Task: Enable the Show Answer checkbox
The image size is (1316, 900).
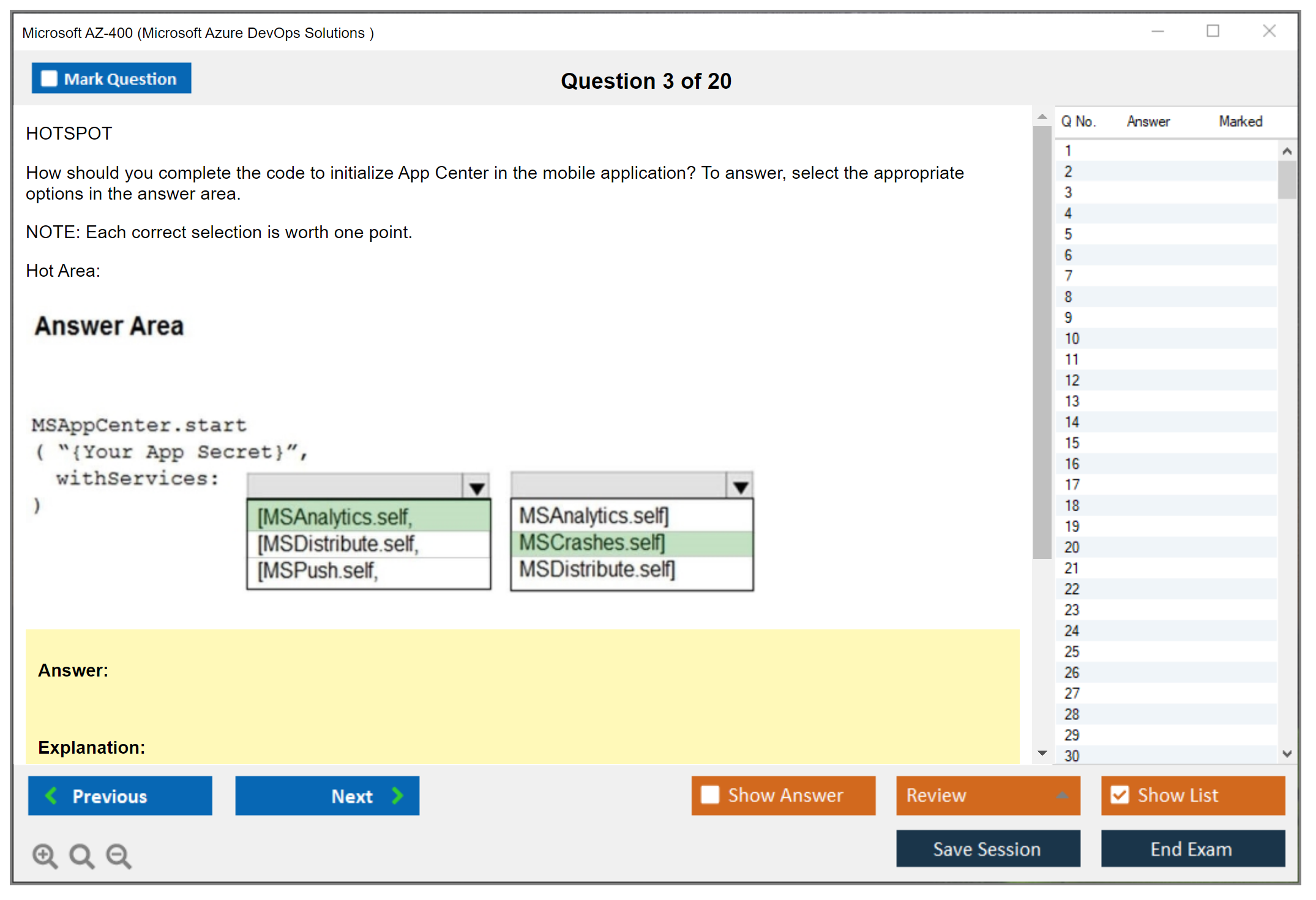Action: tap(710, 795)
